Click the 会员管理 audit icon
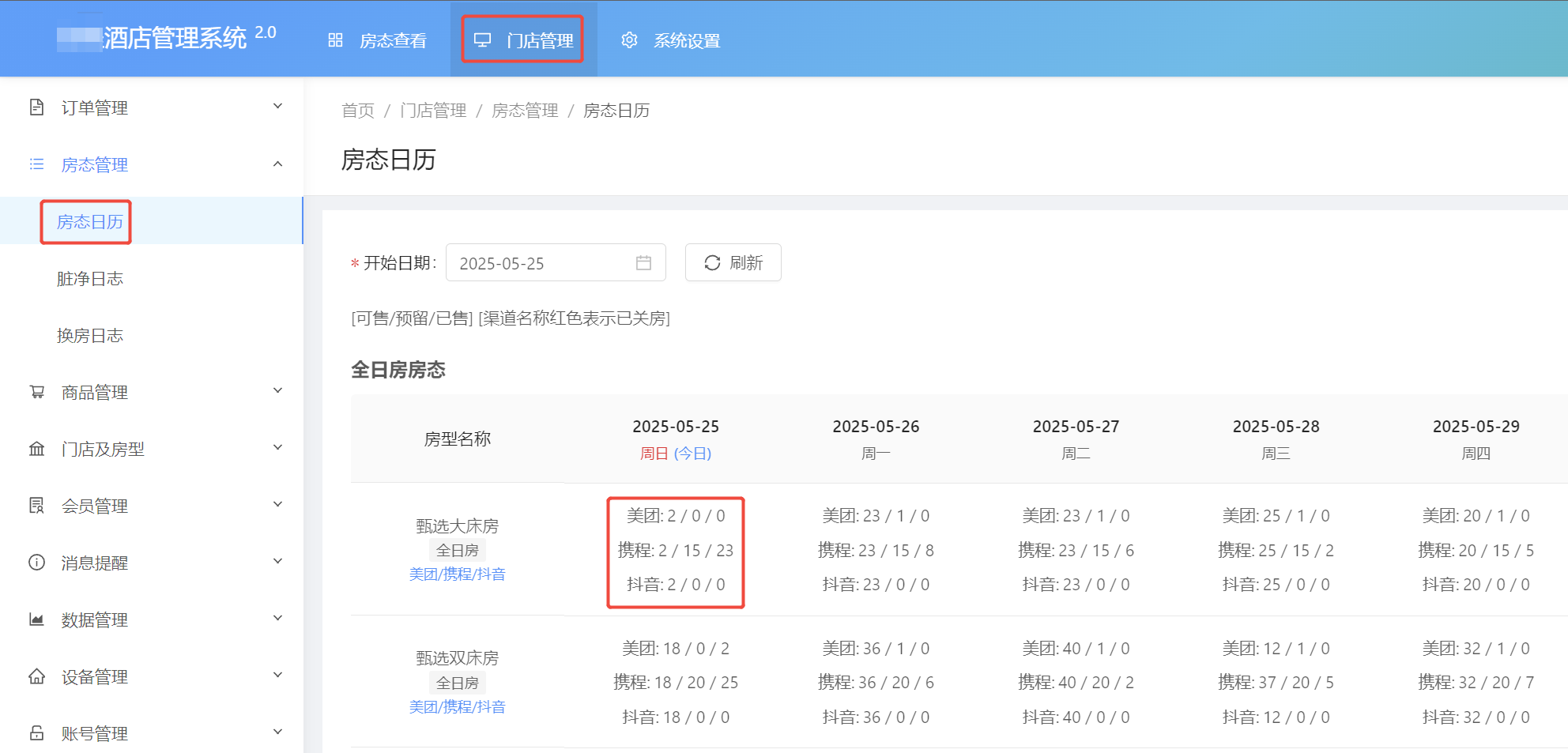The width and height of the screenshot is (1568, 753). pyautogui.click(x=36, y=506)
